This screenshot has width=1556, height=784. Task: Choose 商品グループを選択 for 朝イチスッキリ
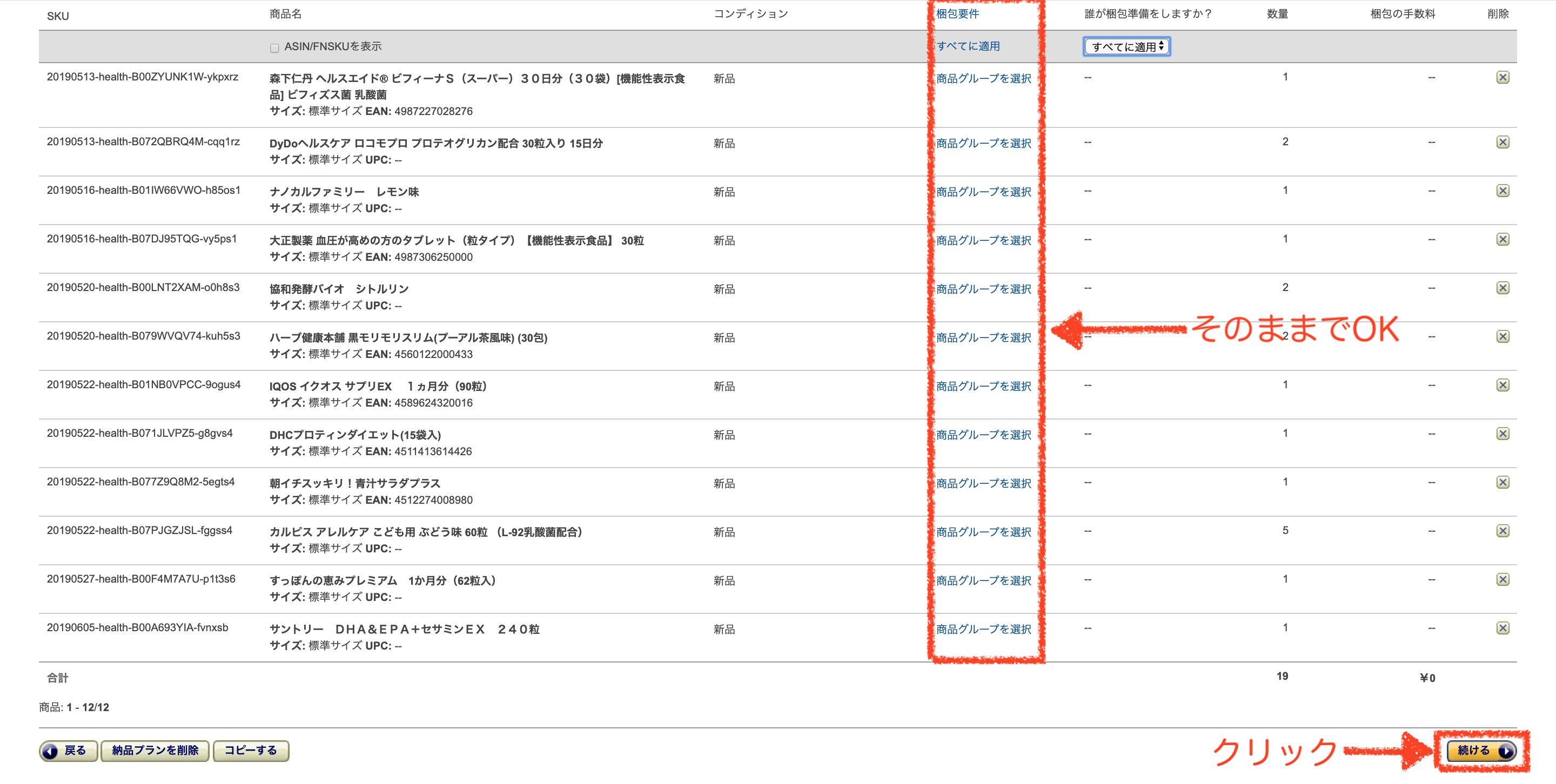tap(983, 483)
